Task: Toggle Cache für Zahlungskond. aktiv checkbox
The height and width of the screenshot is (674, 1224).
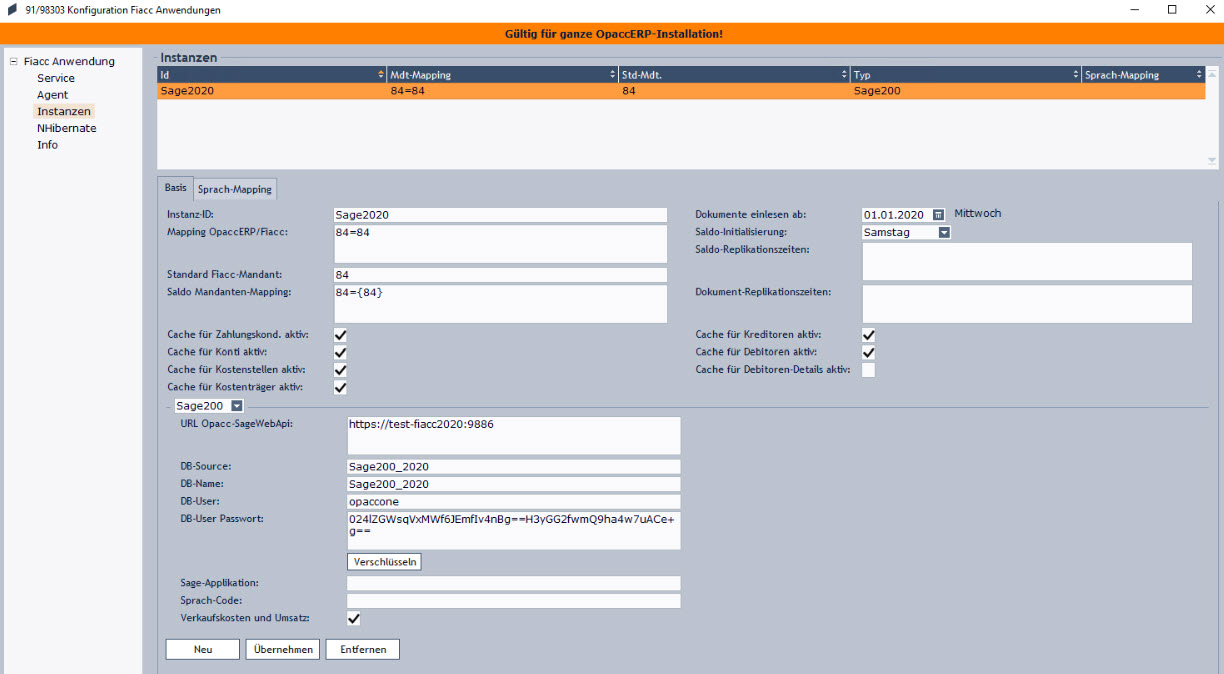Action: coord(340,335)
